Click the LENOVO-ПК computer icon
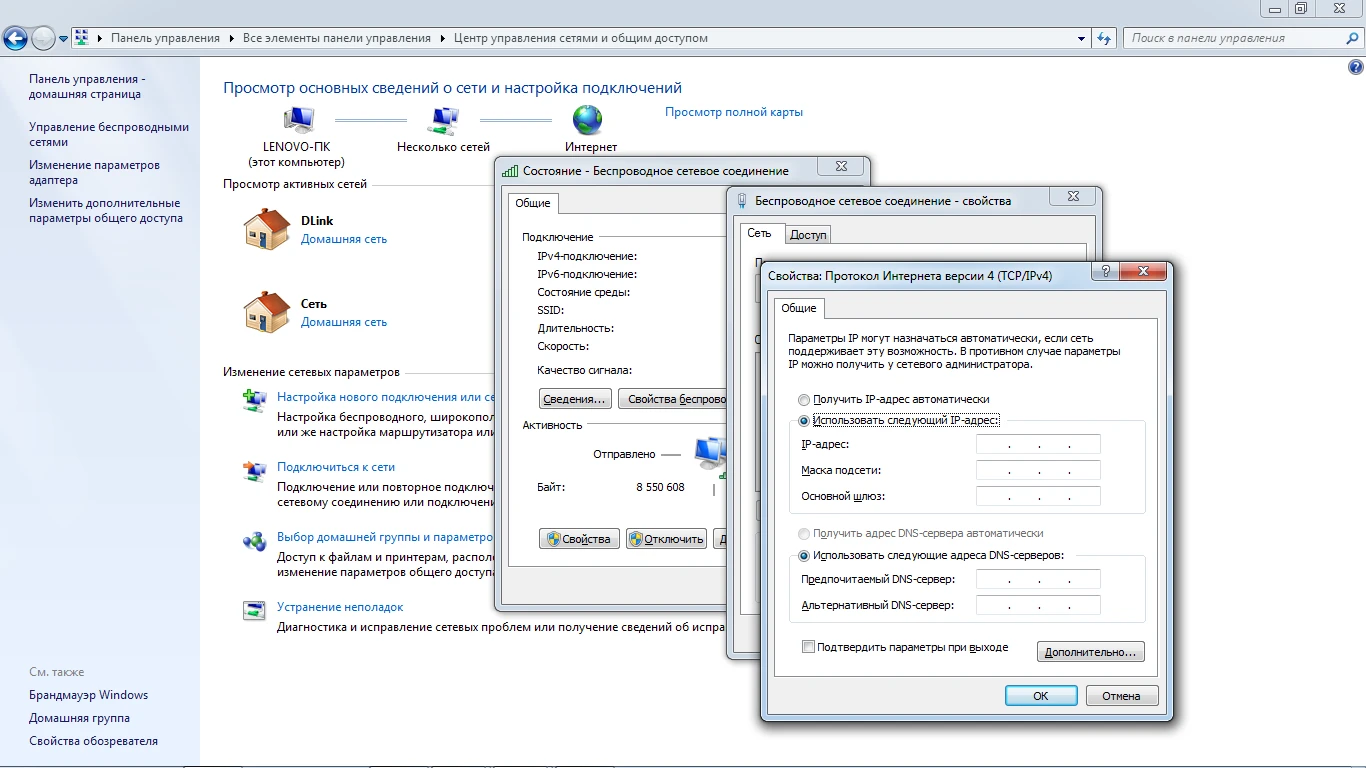 tap(296, 121)
